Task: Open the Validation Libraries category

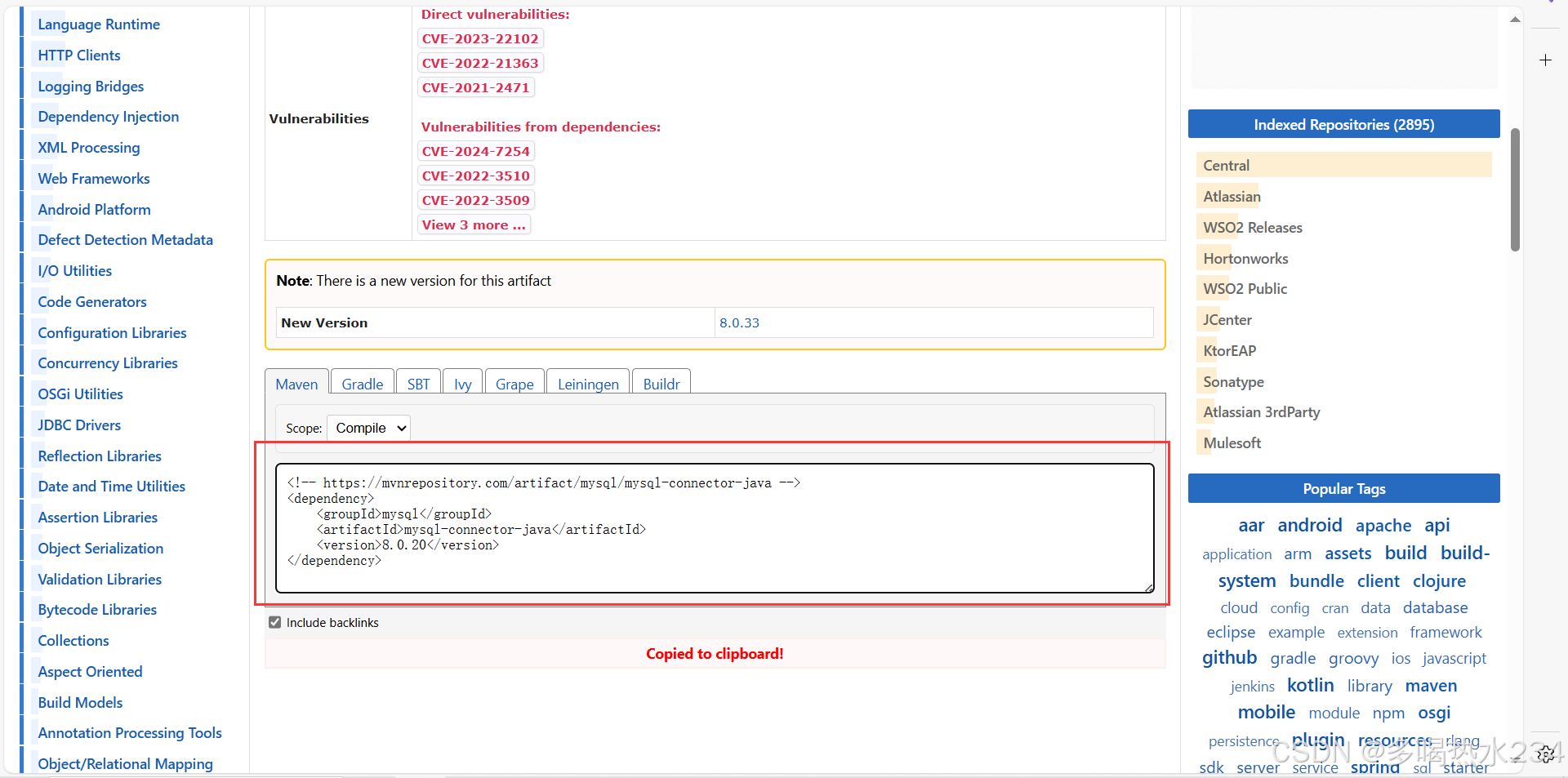Action: (100, 579)
